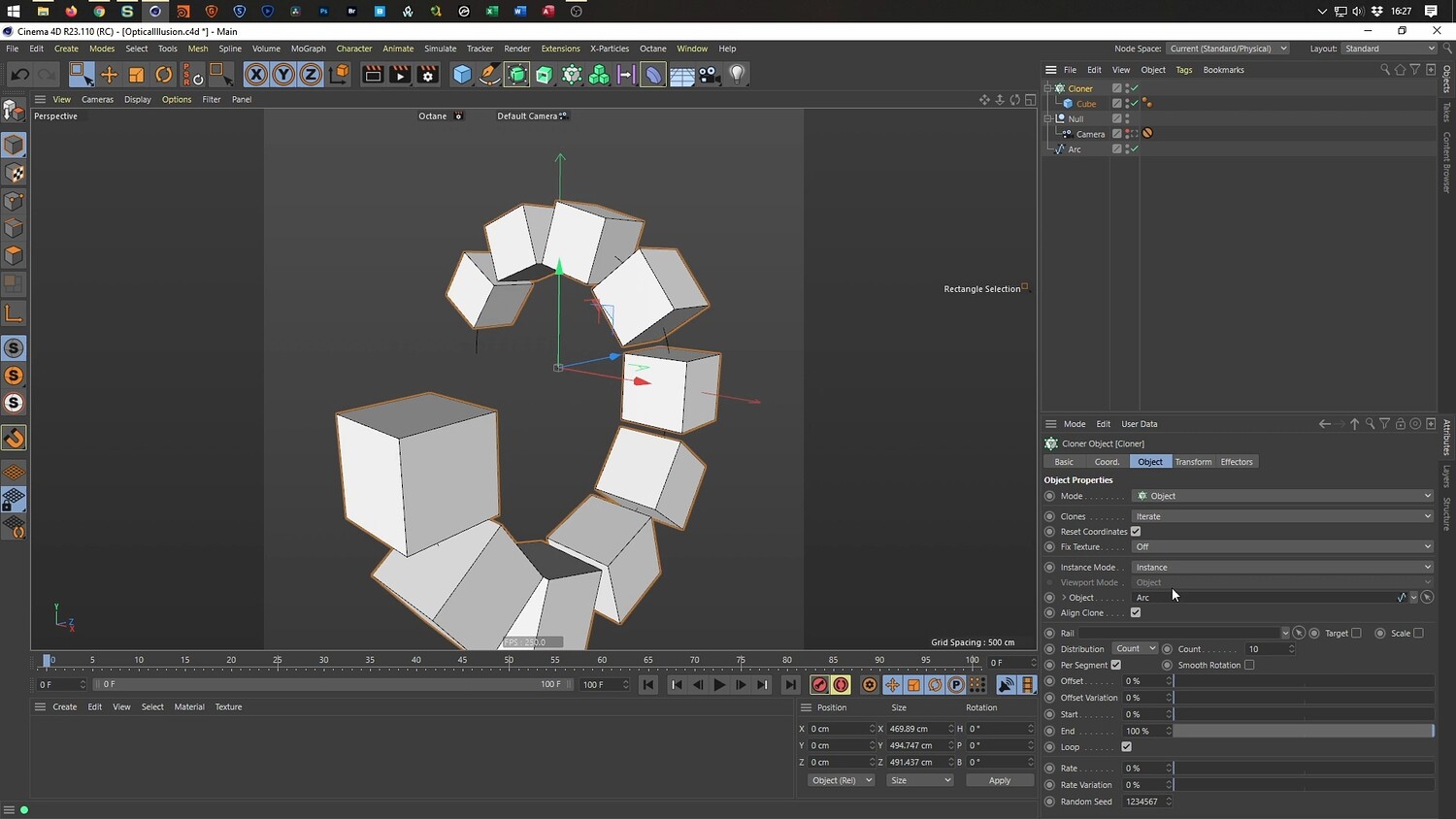Click the Light object icon
This screenshot has height=819, width=1456.
point(737,75)
